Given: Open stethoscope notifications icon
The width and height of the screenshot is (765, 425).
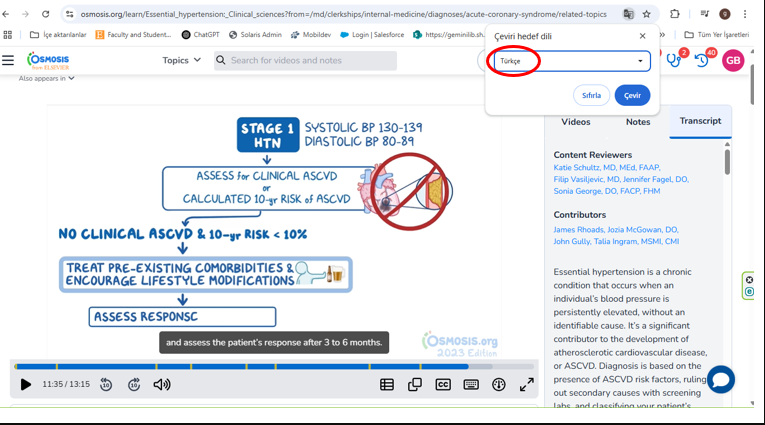Looking at the screenshot, I should 673,60.
